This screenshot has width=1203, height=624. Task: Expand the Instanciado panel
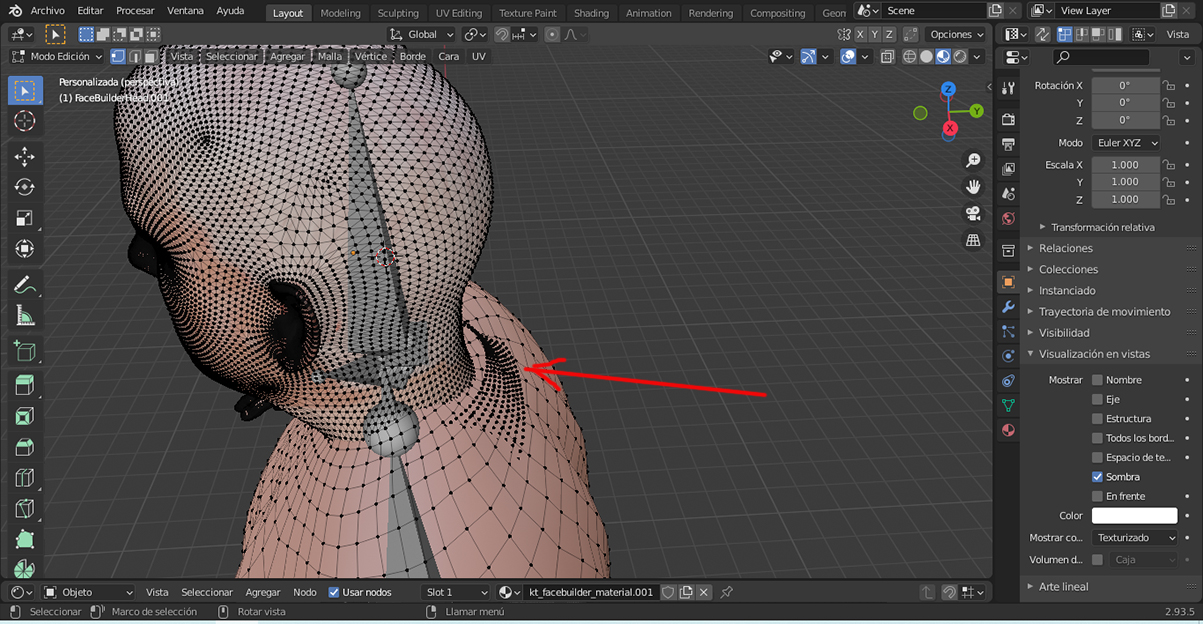(x=1067, y=290)
